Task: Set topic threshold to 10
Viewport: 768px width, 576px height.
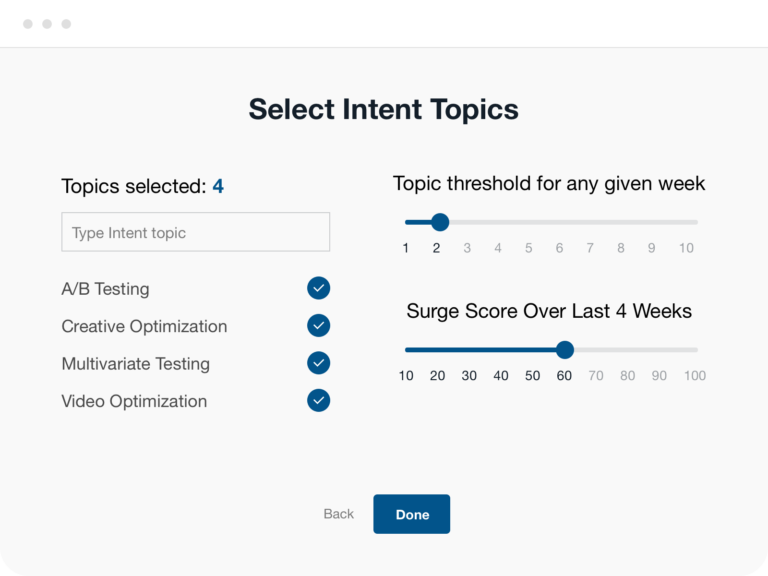Action: [686, 248]
